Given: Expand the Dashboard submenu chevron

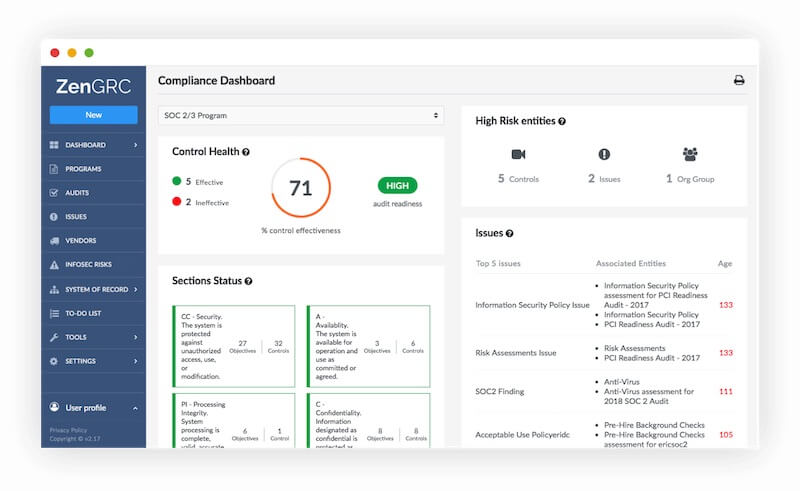Looking at the screenshot, I should (x=135, y=145).
